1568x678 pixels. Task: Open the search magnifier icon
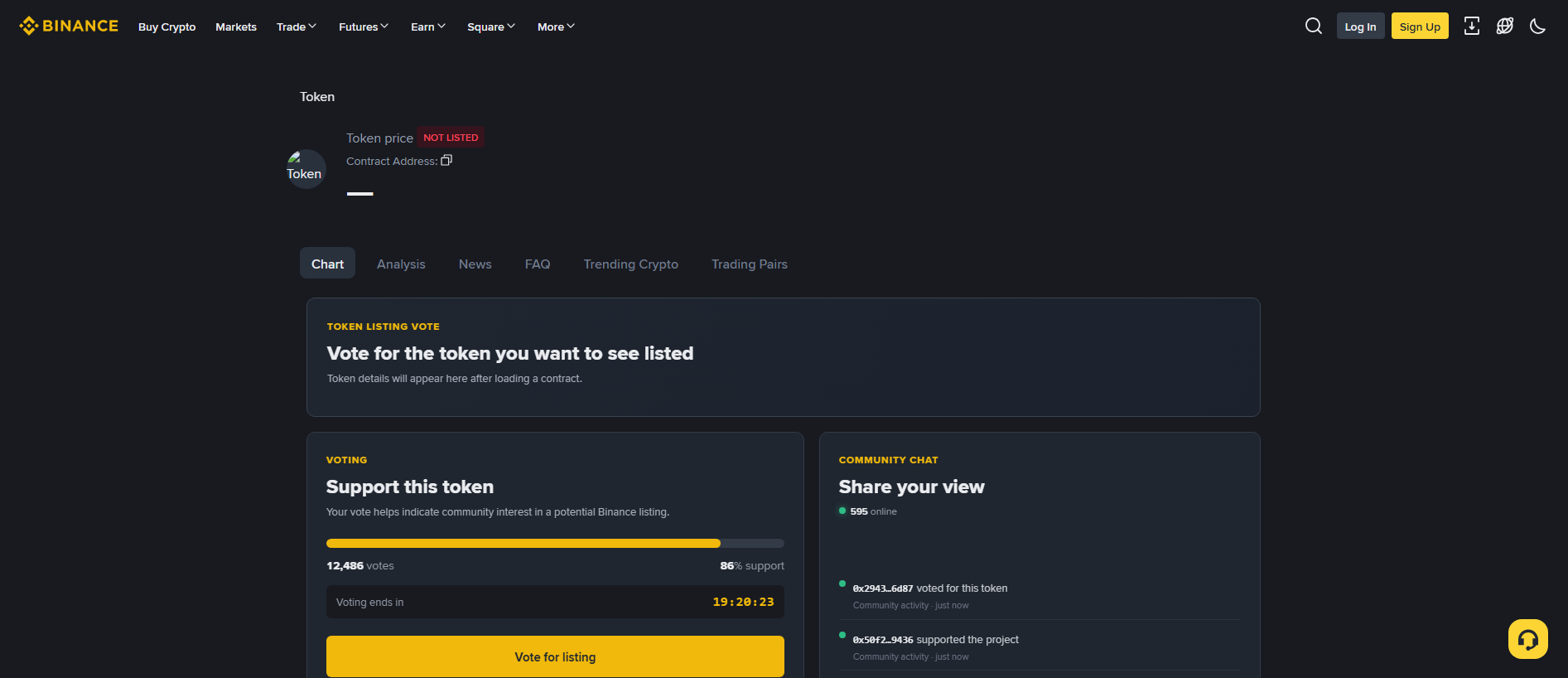[x=1314, y=26]
